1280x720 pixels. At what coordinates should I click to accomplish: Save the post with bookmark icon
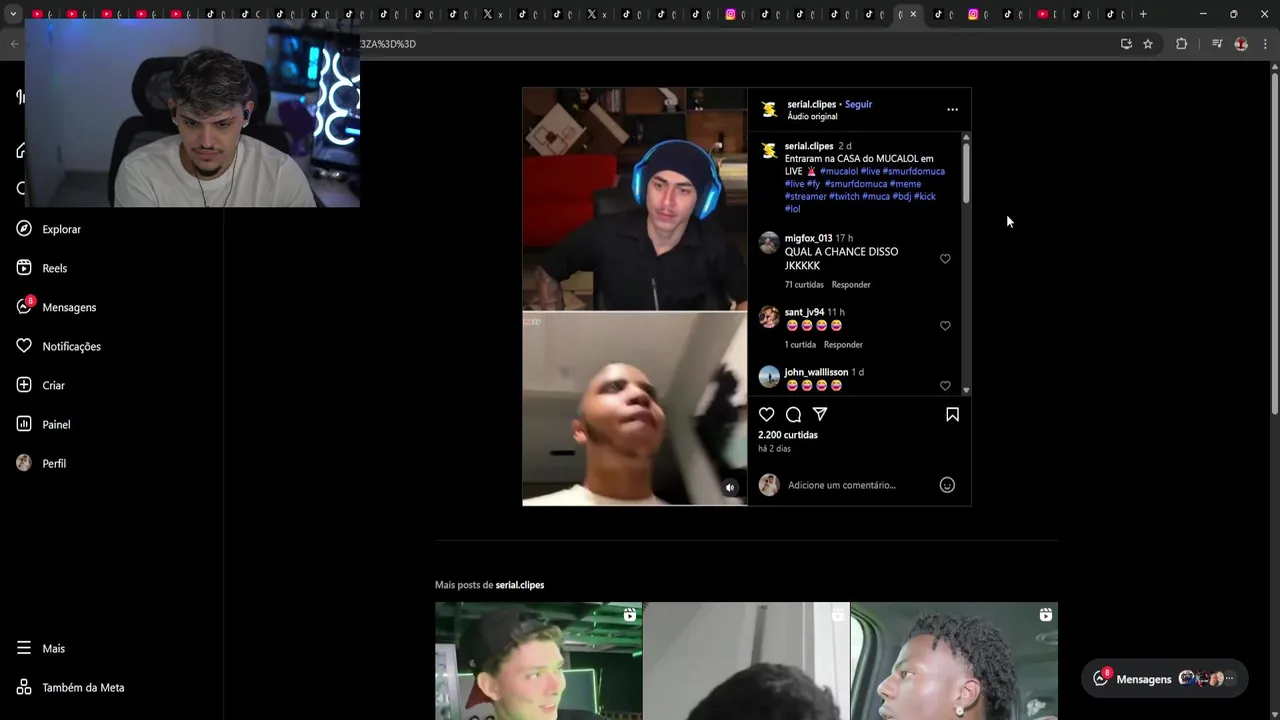pyautogui.click(x=952, y=414)
